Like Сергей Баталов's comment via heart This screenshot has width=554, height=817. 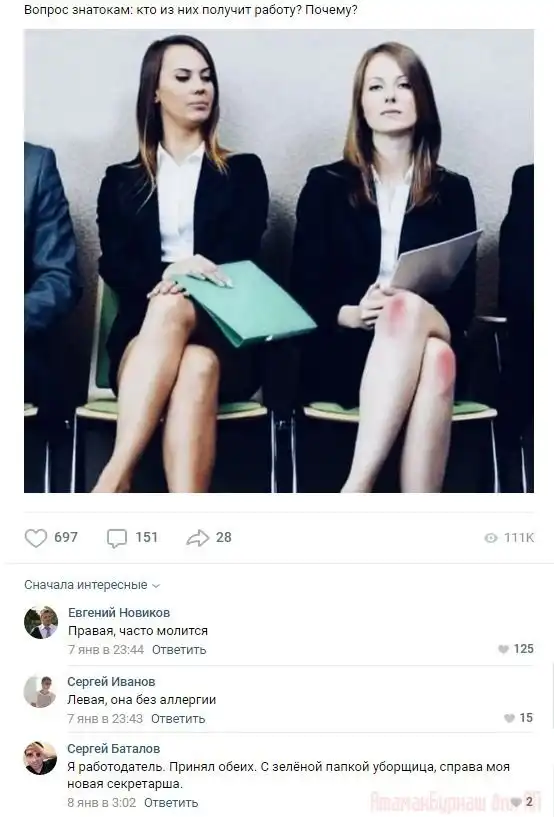tap(516, 801)
